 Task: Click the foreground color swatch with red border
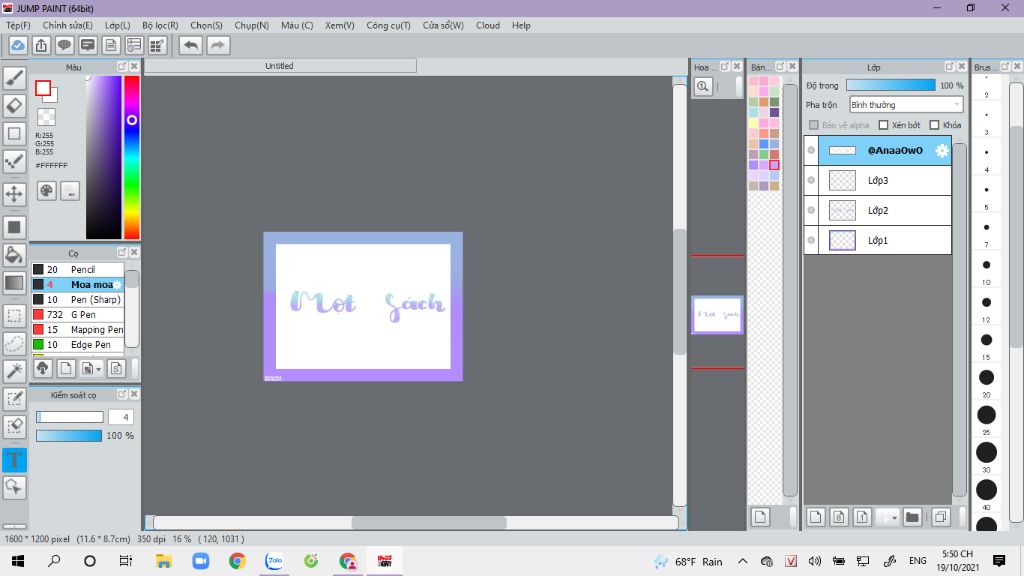(x=43, y=88)
